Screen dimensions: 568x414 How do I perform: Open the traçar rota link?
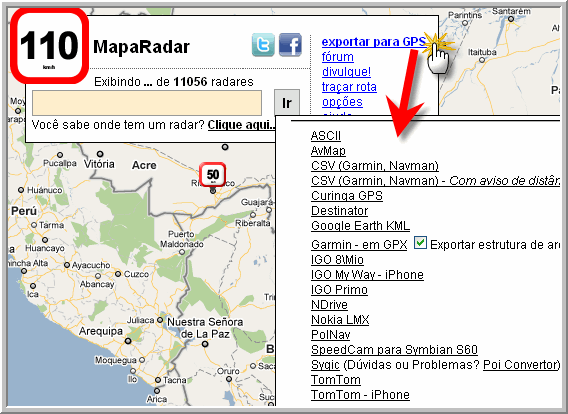349,87
